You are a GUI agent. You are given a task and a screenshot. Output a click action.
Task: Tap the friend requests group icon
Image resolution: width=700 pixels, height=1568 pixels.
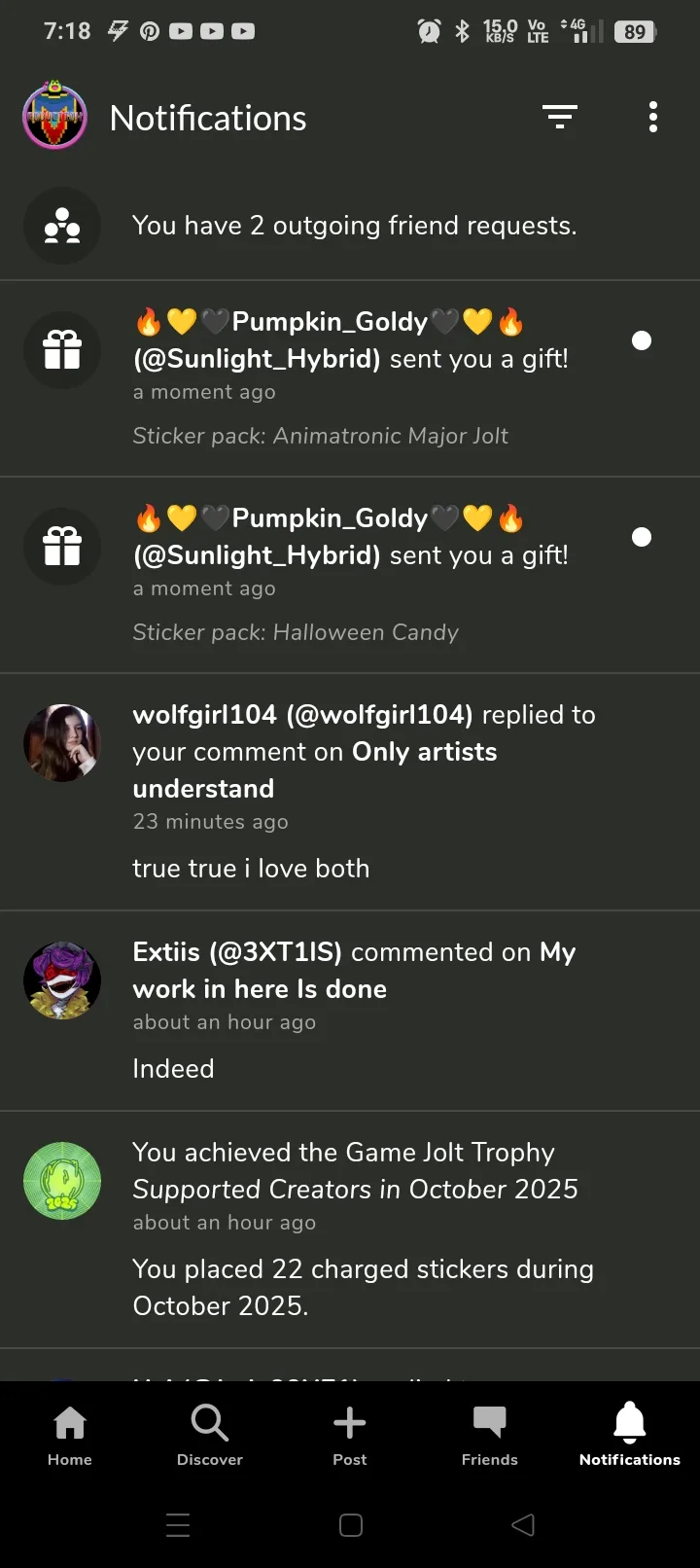coord(62,226)
